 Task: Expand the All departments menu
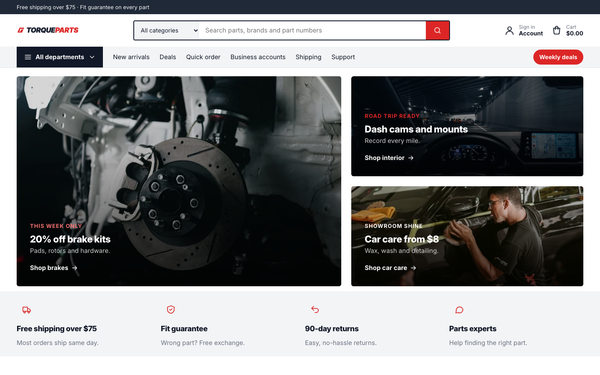click(60, 57)
